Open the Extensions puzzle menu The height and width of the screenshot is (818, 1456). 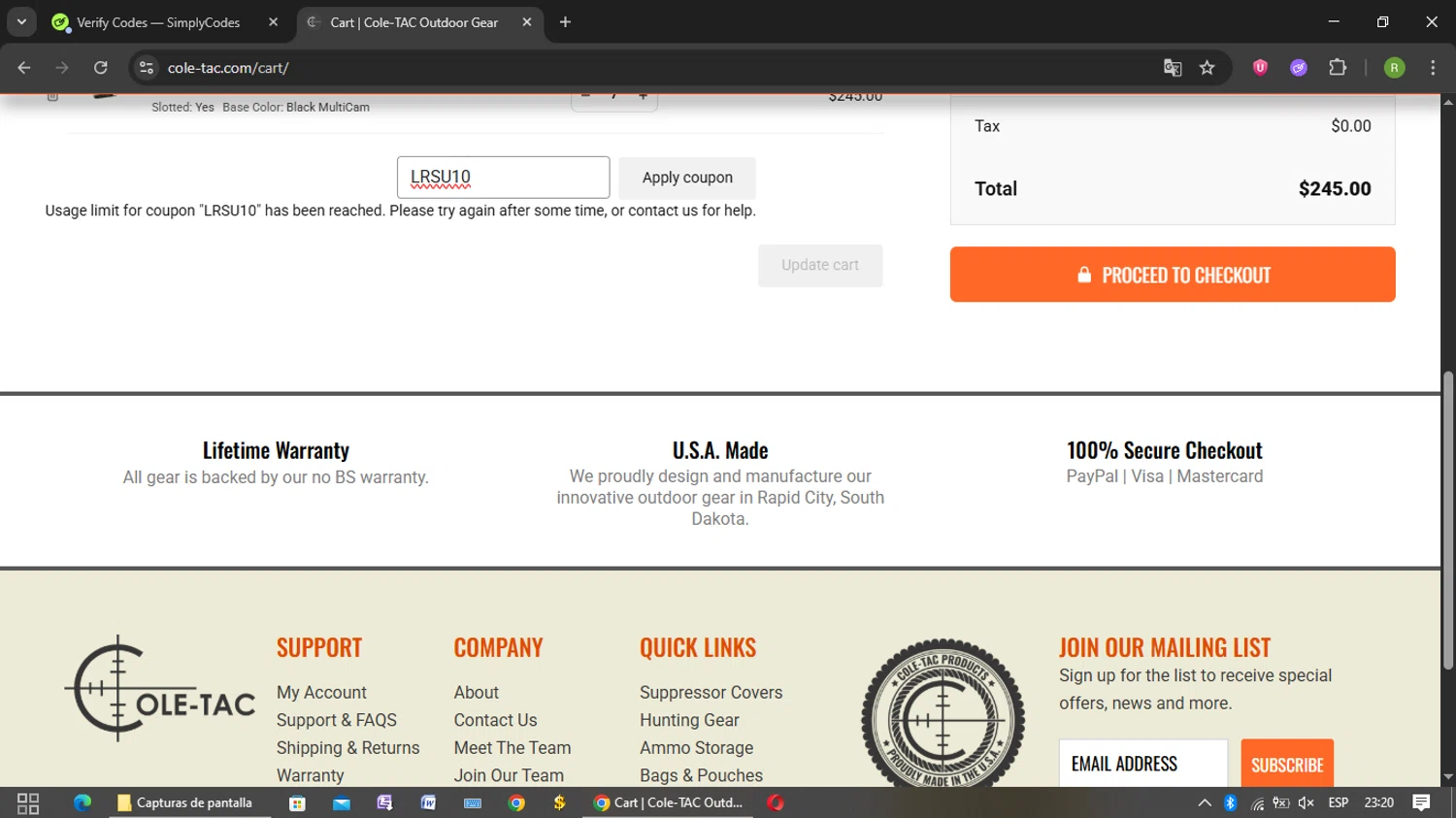point(1338,68)
